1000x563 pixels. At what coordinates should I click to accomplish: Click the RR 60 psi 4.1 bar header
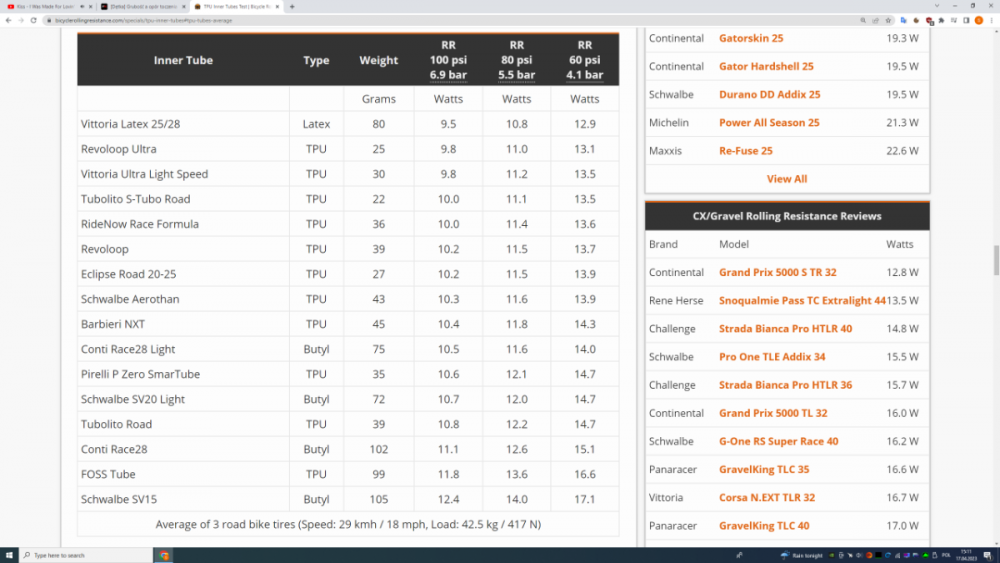click(x=584, y=60)
